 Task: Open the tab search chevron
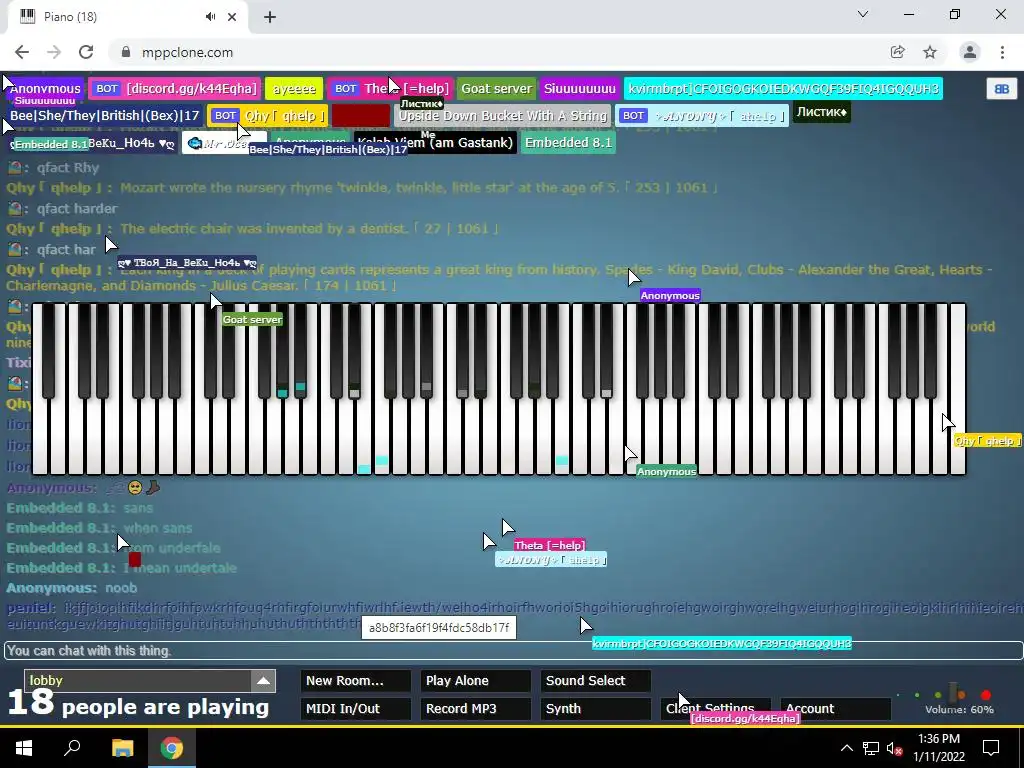(863, 14)
